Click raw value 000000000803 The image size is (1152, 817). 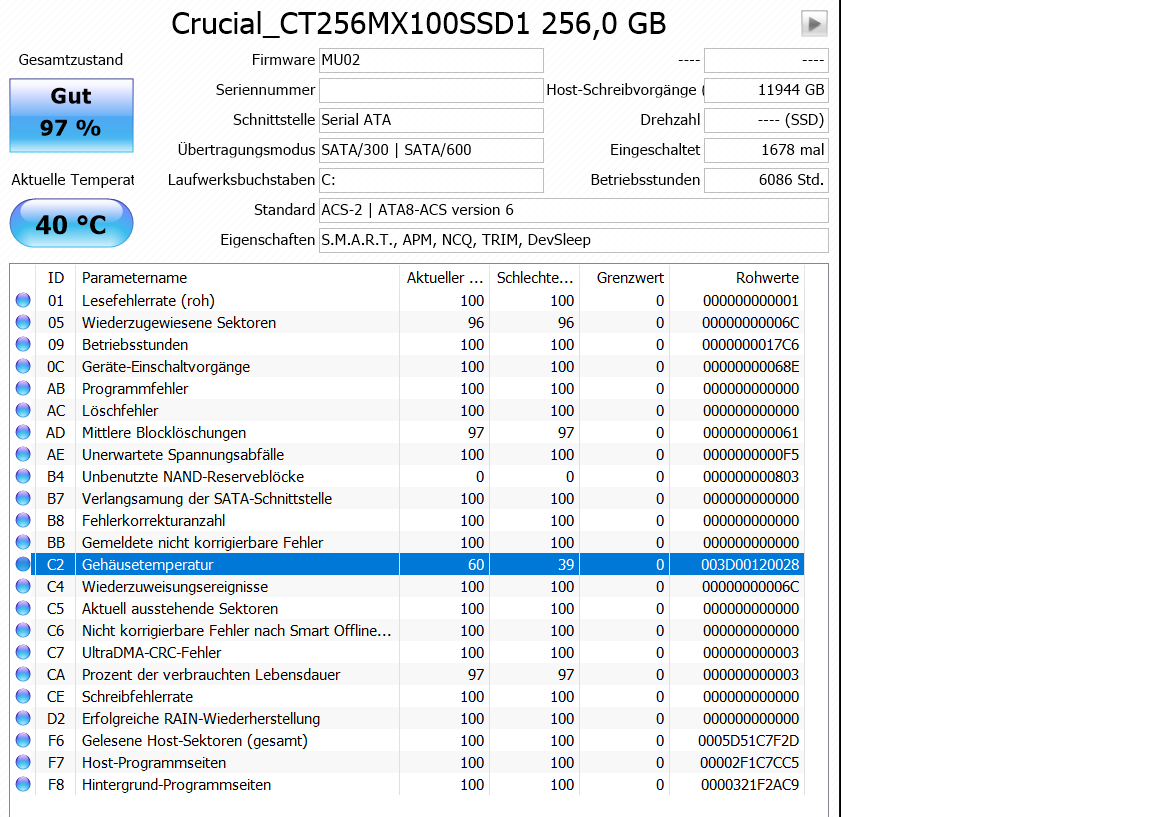click(751, 477)
